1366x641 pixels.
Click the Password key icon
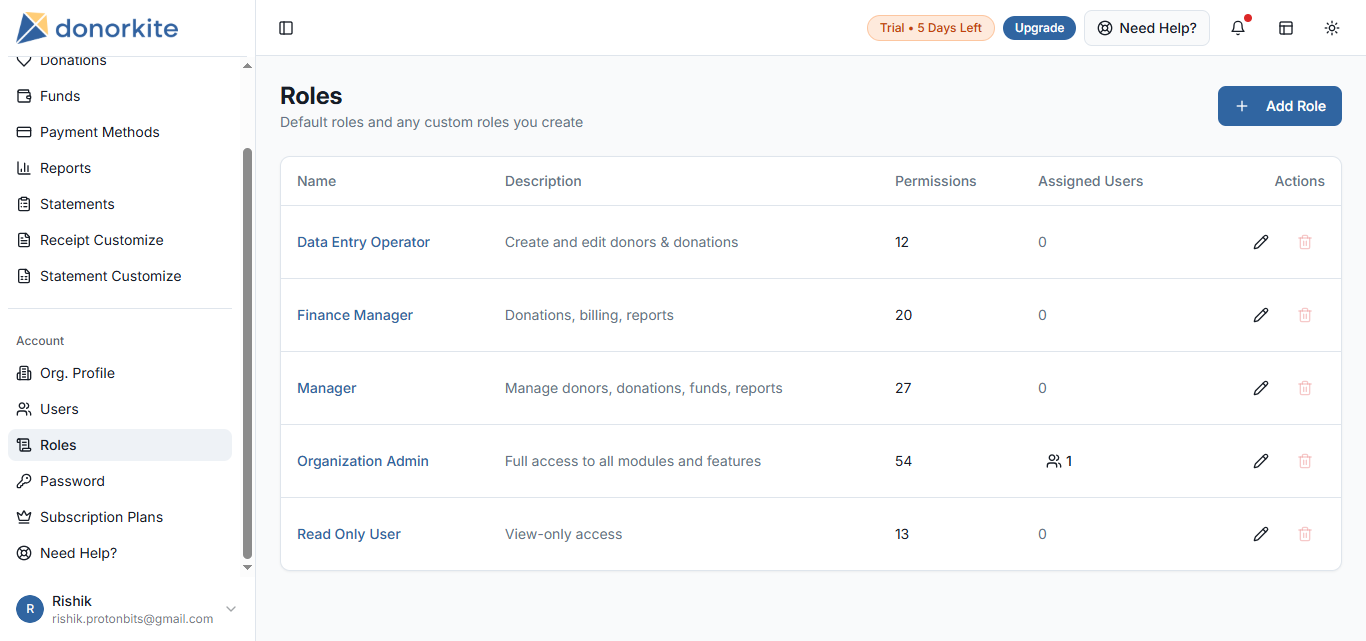(24, 481)
